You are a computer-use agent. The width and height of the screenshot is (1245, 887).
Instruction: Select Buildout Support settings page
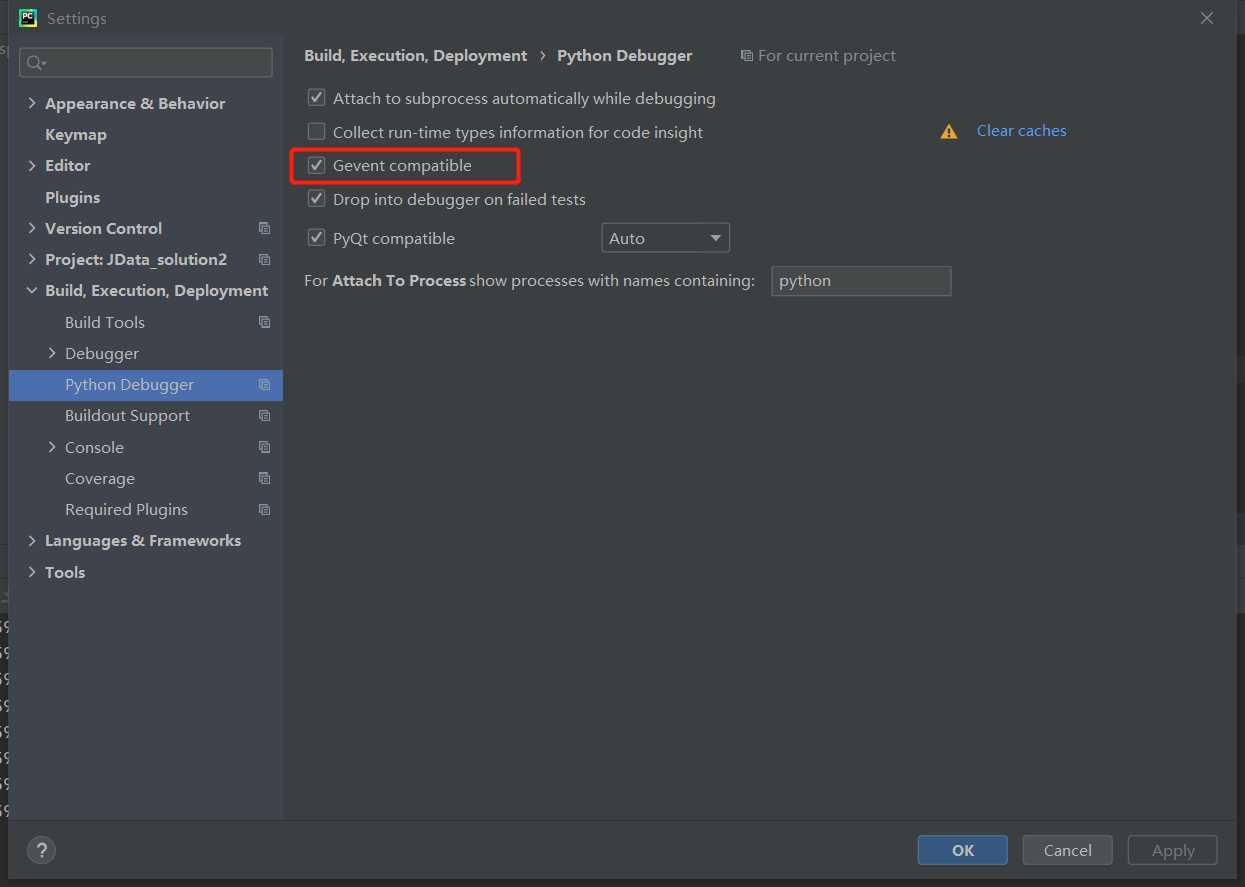point(127,416)
